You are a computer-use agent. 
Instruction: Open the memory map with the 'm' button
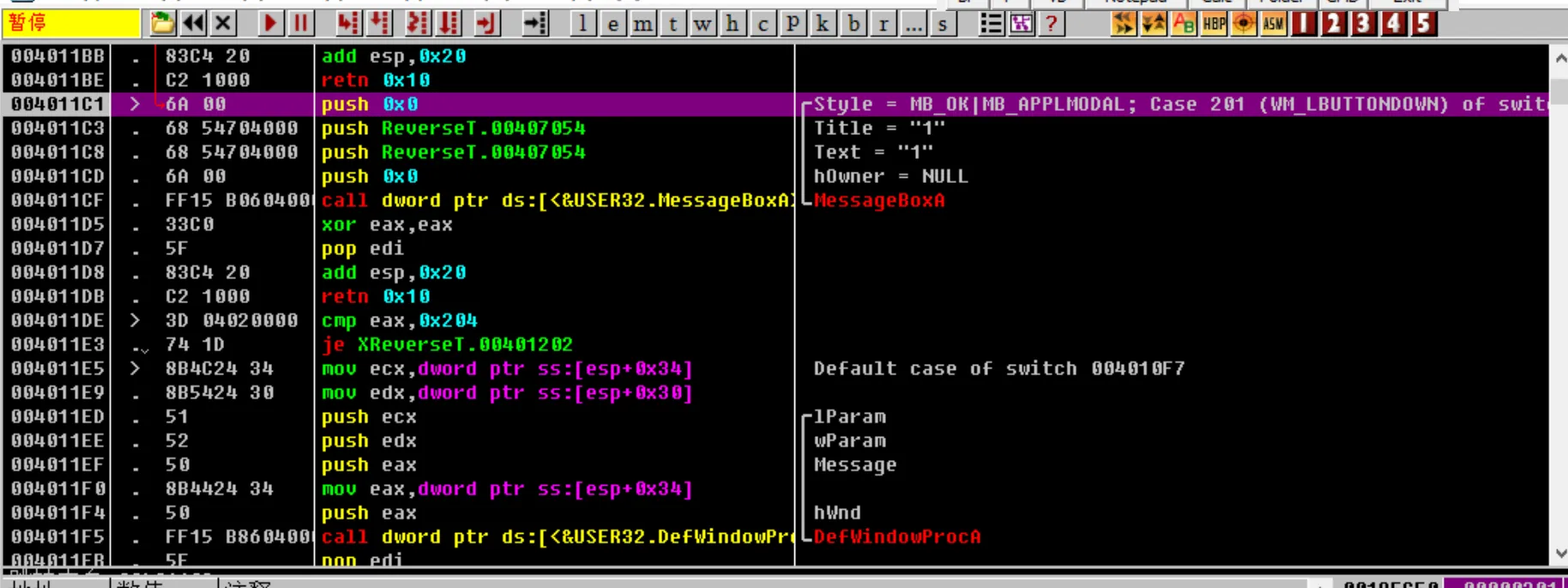point(642,23)
